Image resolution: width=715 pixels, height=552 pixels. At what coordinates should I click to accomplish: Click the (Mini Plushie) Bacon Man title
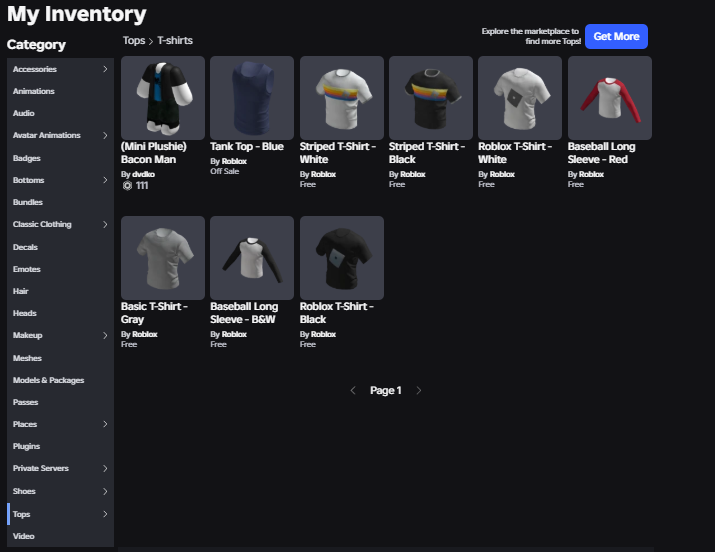click(x=154, y=153)
